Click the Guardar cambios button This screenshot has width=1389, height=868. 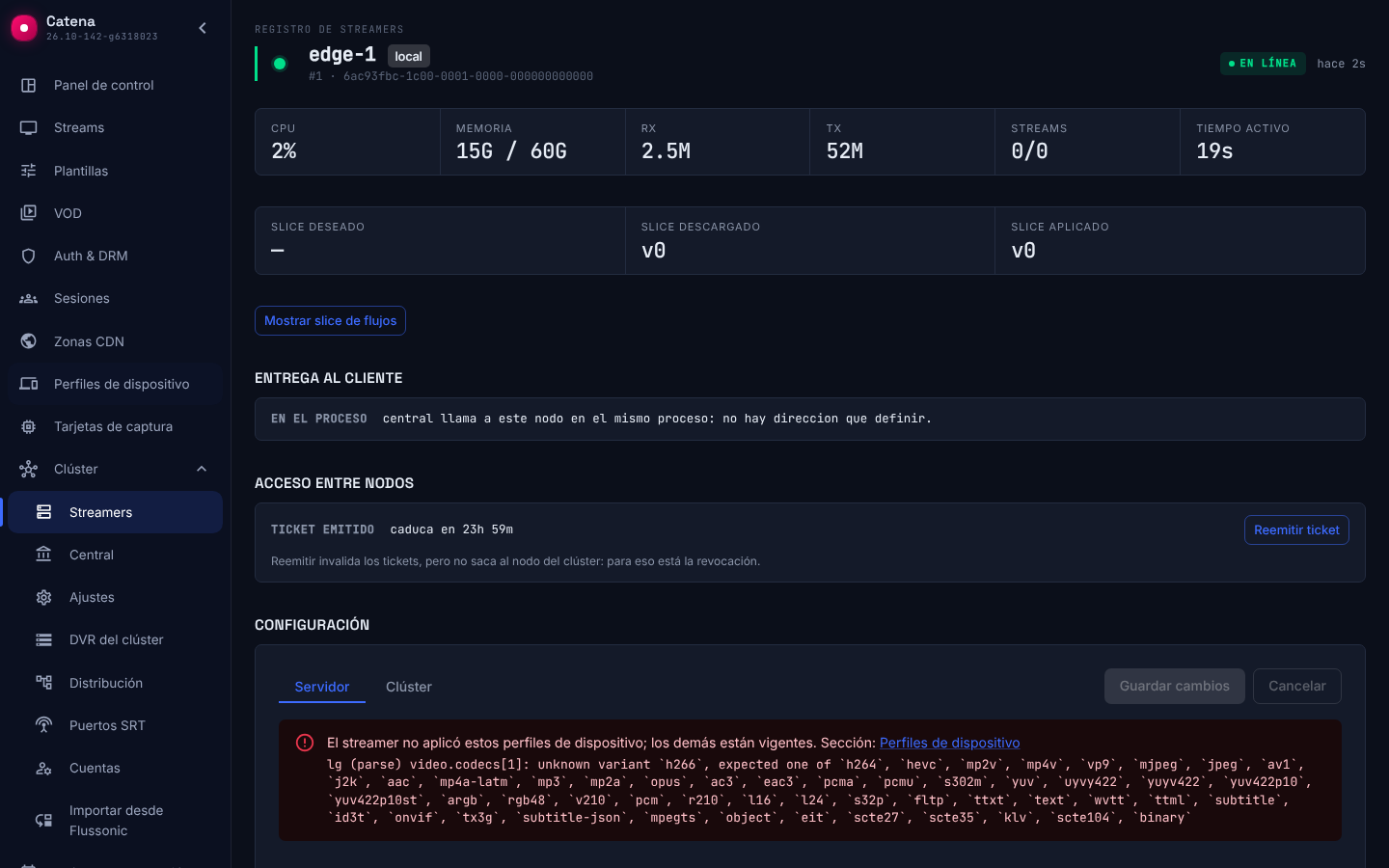tap(1174, 687)
